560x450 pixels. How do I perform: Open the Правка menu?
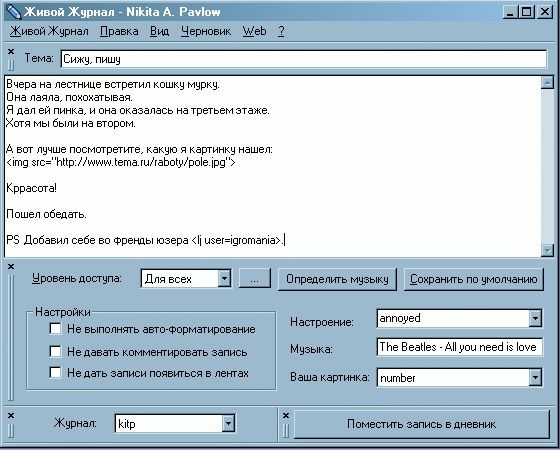[119, 31]
